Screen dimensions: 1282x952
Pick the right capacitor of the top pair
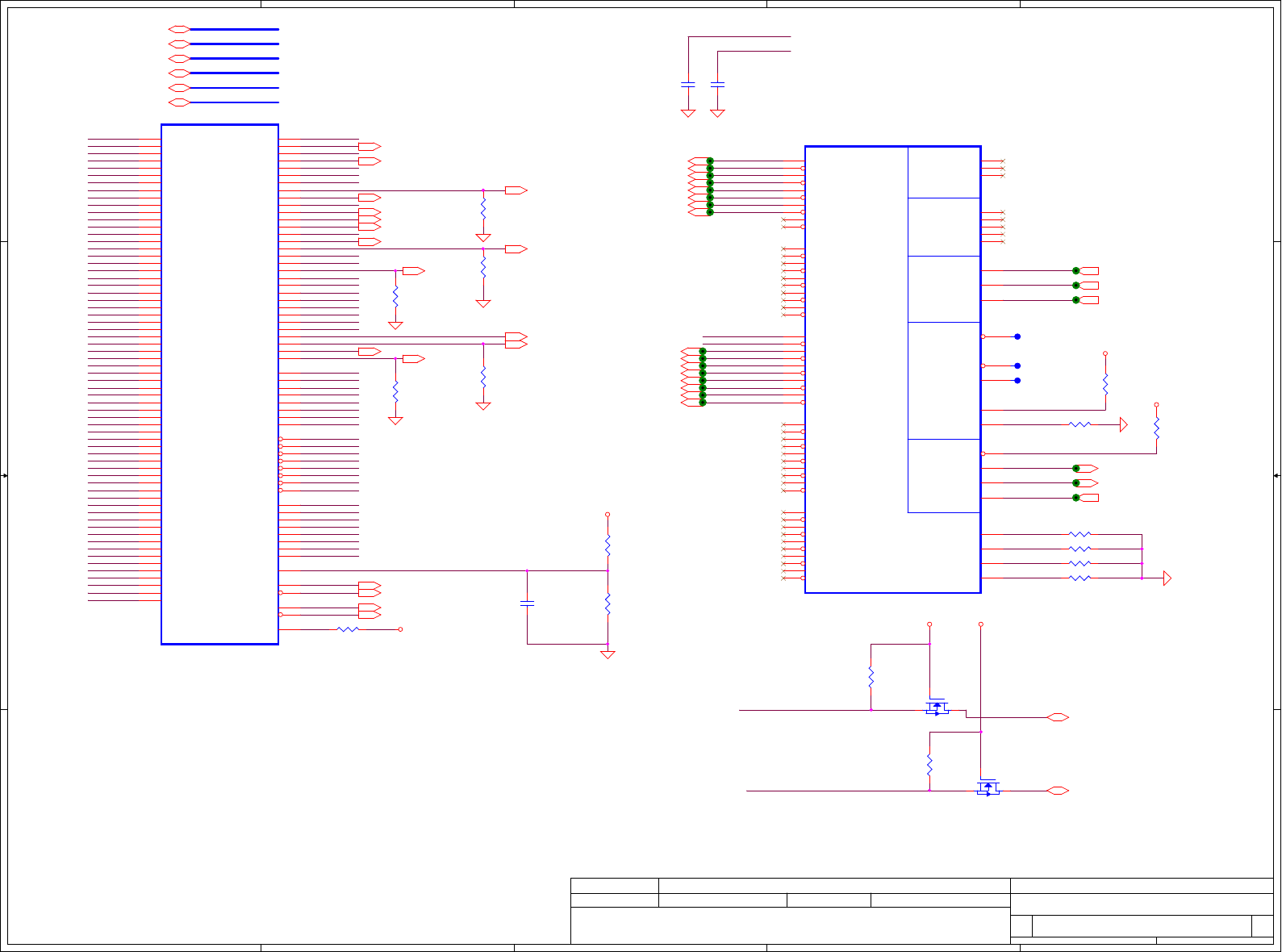(717, 84)
